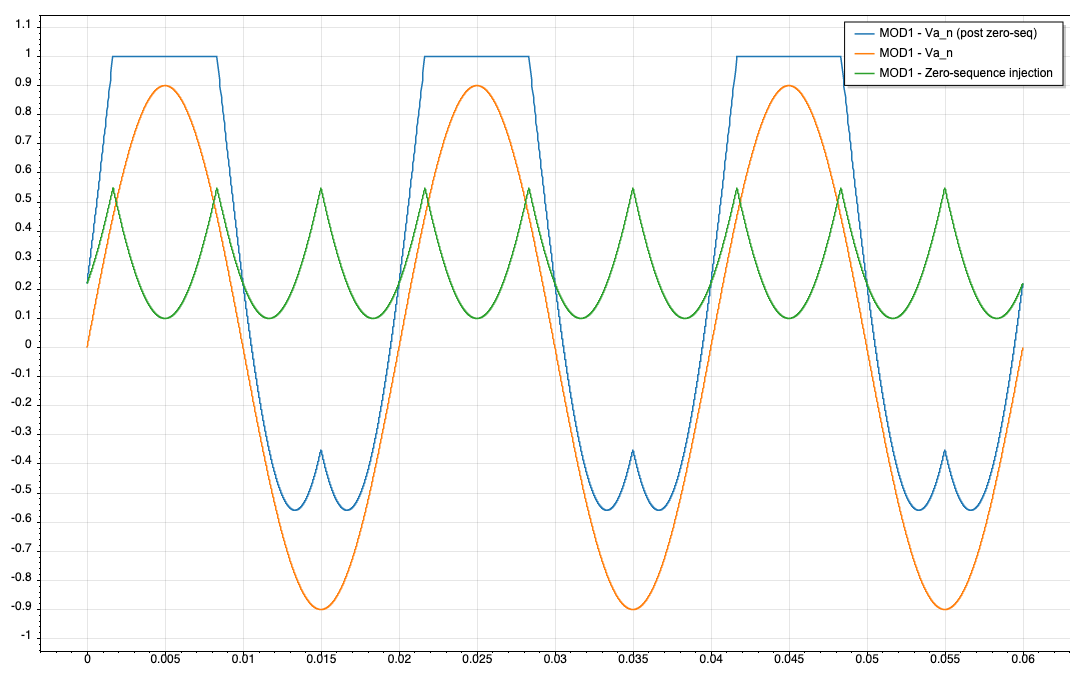Screen dimensions: 1070x677
Task: Click the 0.5 y-axis tick label
Action: (x=22, y=201)
